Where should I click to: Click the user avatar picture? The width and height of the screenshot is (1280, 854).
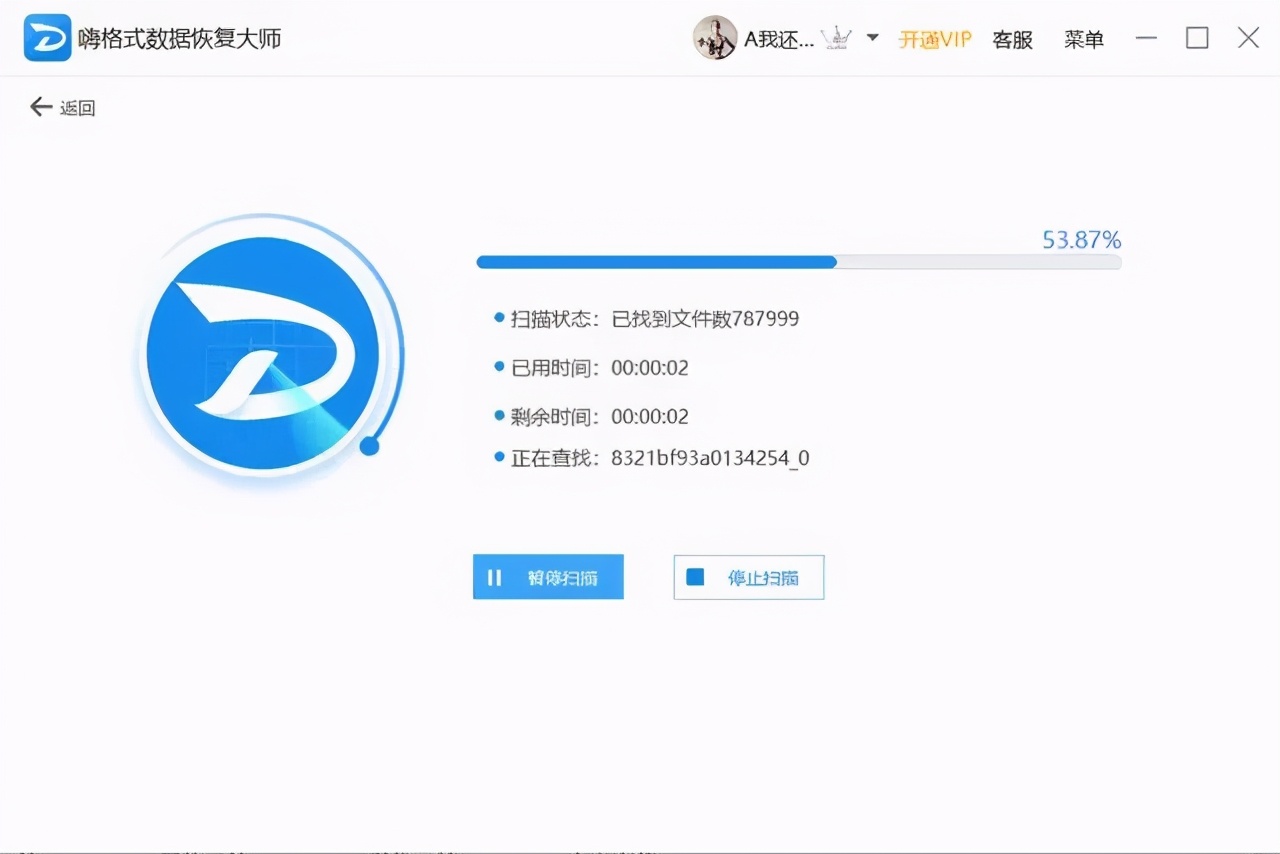pos(715,37)
